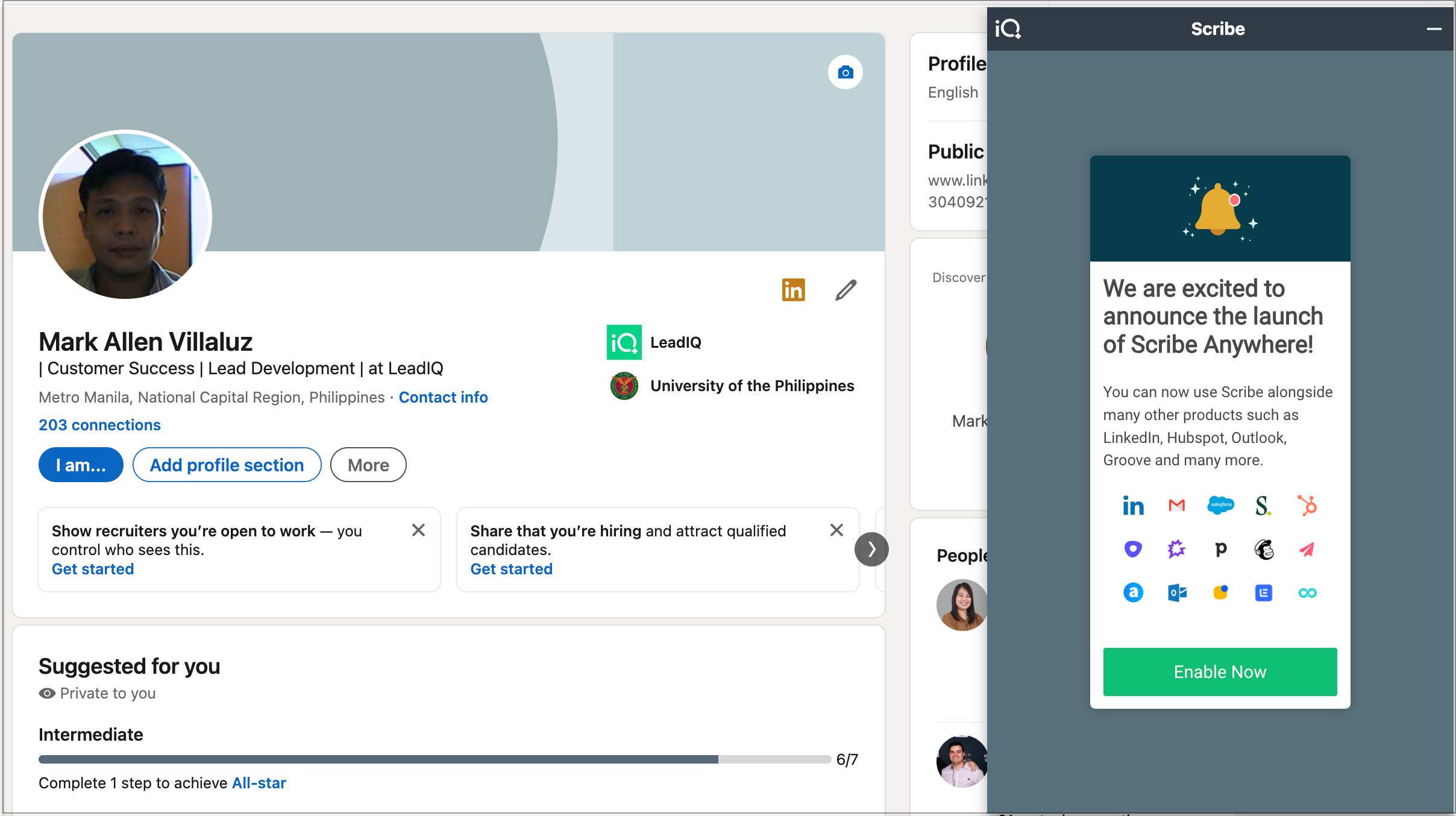Open the All-star link
This screenshot has width=1456, height=816.
pyautogui.click(x=259, y=783)
